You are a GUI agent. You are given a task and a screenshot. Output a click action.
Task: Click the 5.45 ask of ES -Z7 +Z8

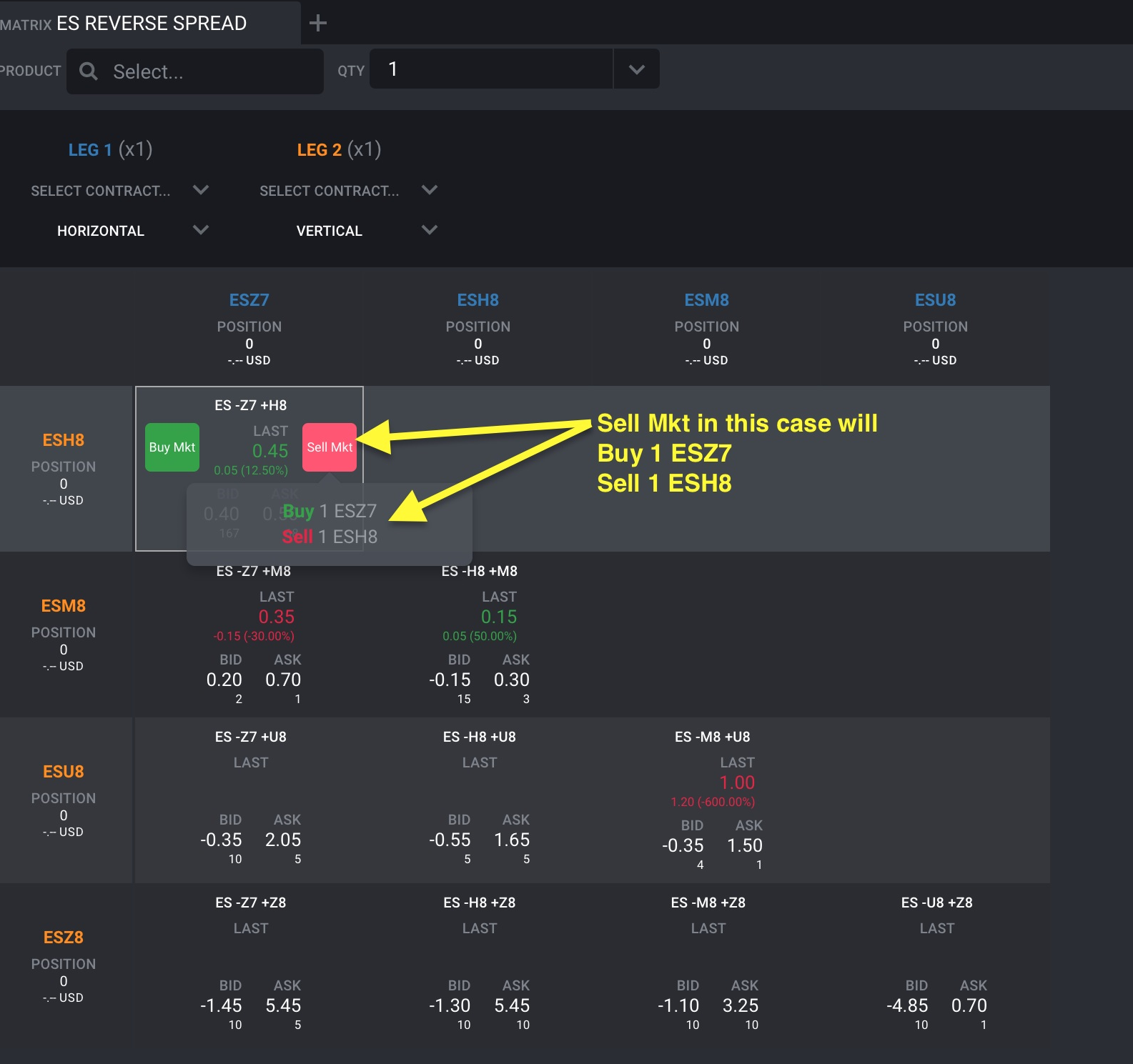tap(283, 1005)
